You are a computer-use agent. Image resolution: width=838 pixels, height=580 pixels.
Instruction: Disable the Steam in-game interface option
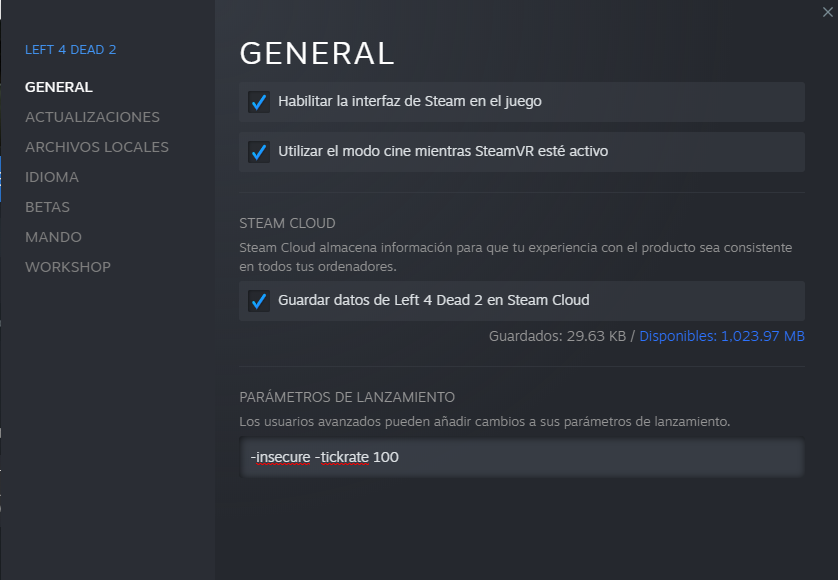[x=258, y=101]
